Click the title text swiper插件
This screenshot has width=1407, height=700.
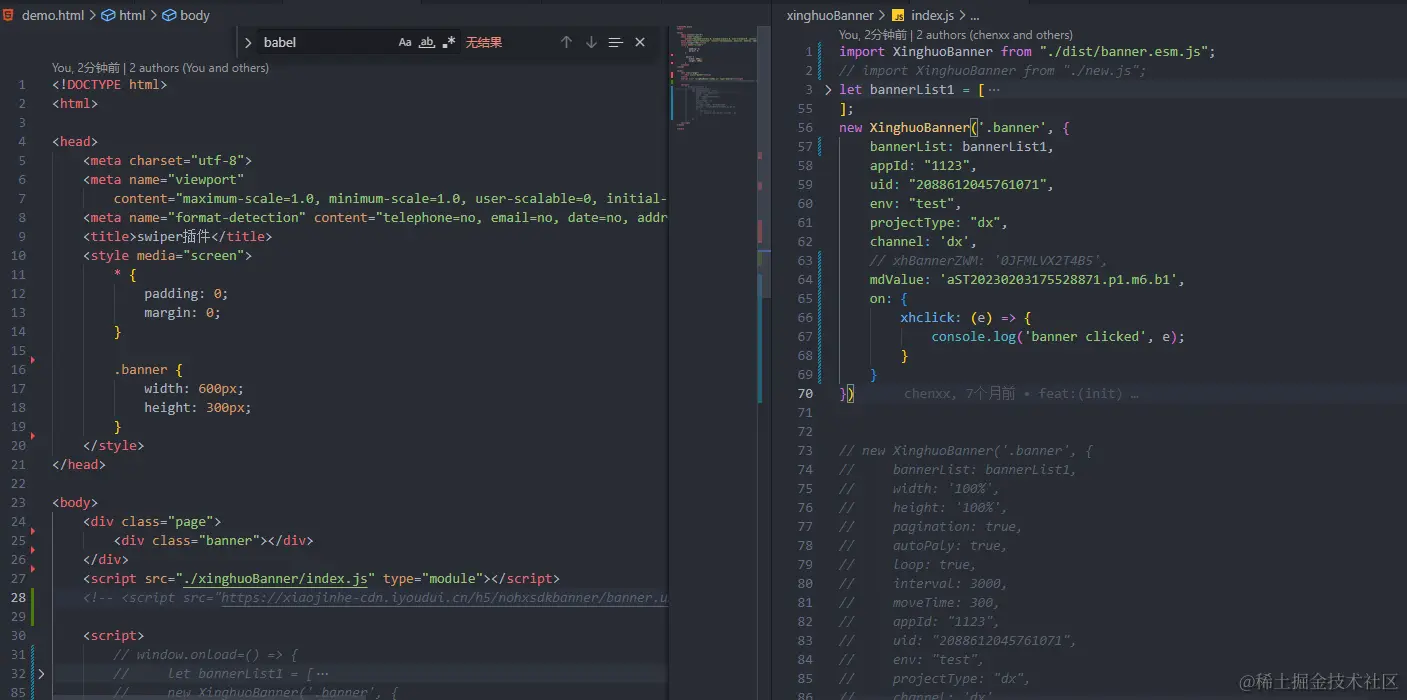[175, 236]
